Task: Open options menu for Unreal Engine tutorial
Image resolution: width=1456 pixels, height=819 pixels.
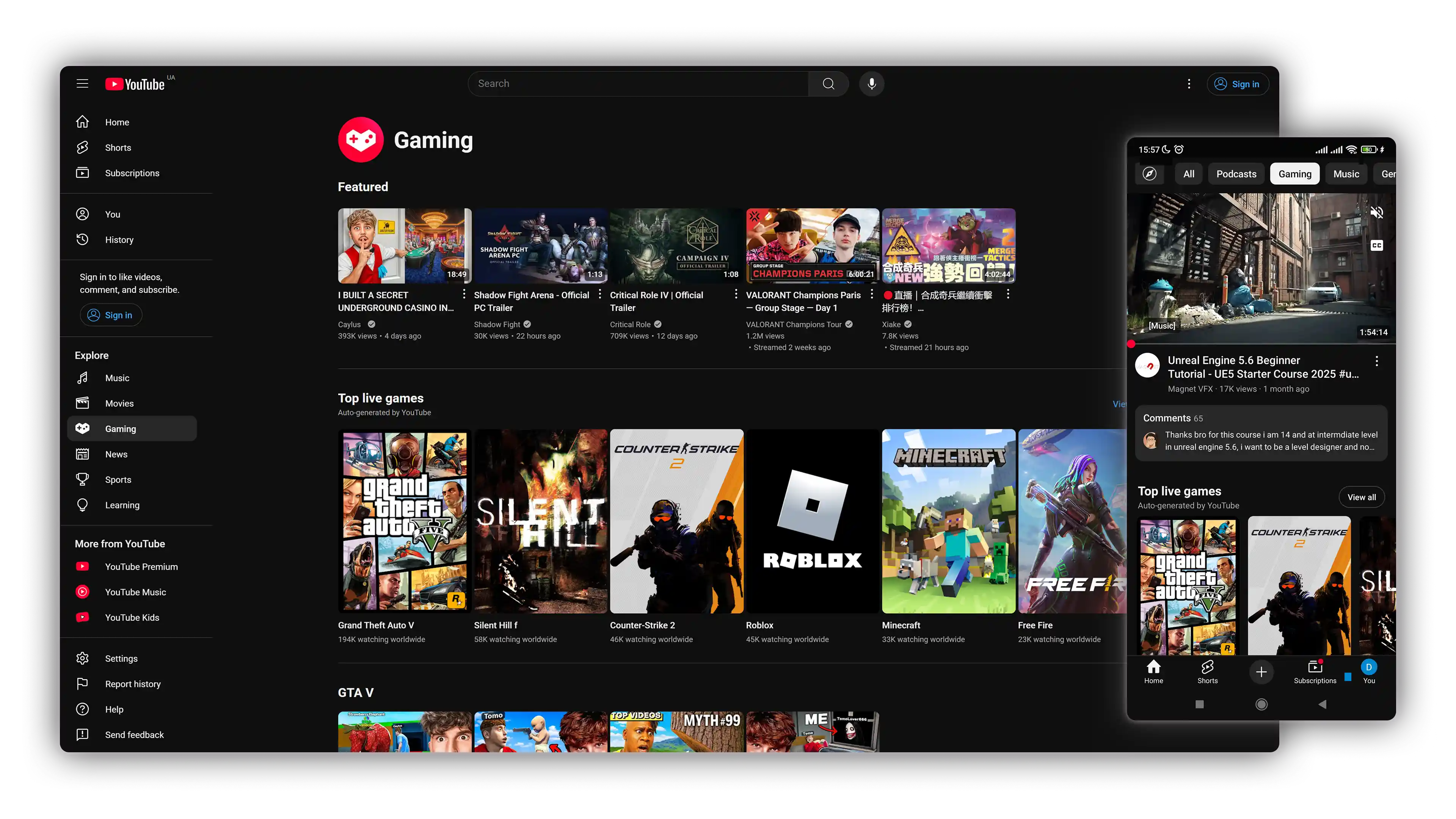Action: point(1376,361)
